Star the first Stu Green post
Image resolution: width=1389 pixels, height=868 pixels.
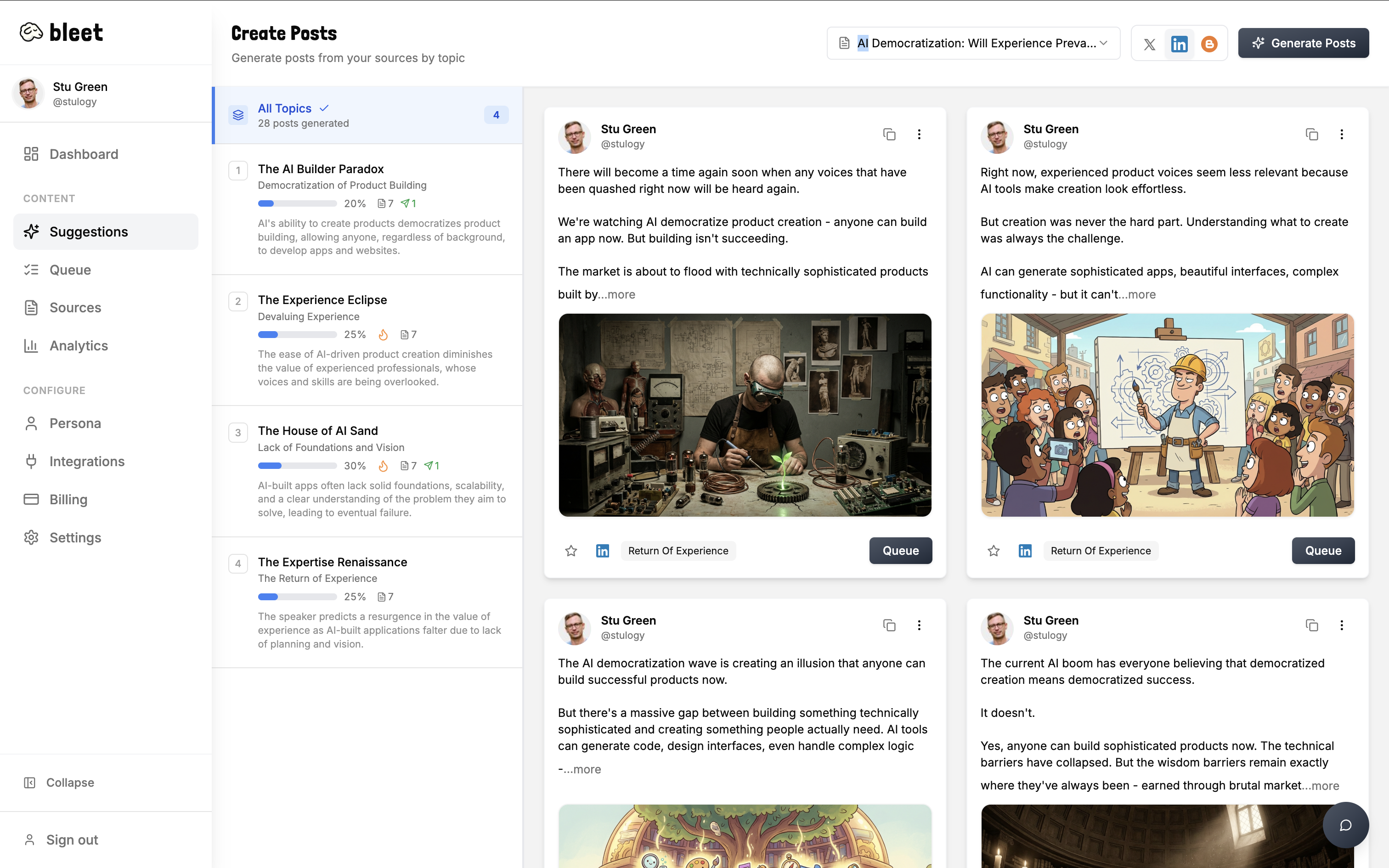click(x=570, y=551)
